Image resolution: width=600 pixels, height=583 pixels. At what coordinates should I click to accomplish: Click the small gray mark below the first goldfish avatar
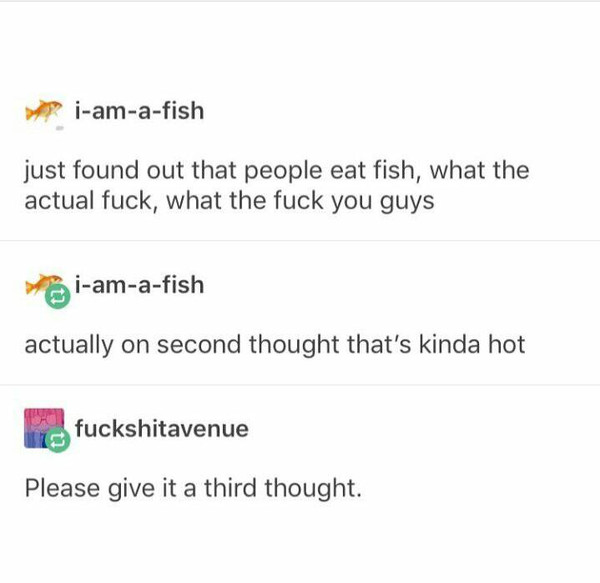59,129
